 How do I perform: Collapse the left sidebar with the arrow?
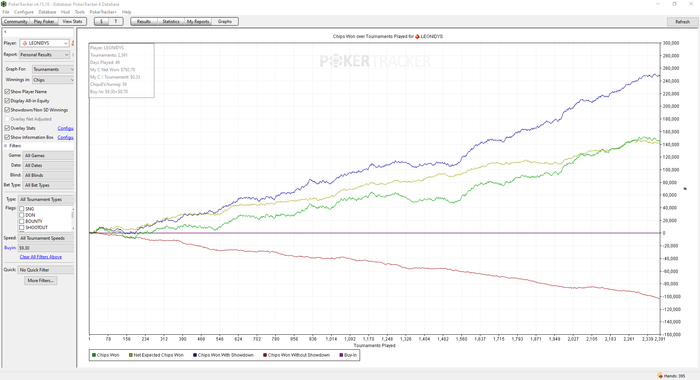[x=5, y=32]
